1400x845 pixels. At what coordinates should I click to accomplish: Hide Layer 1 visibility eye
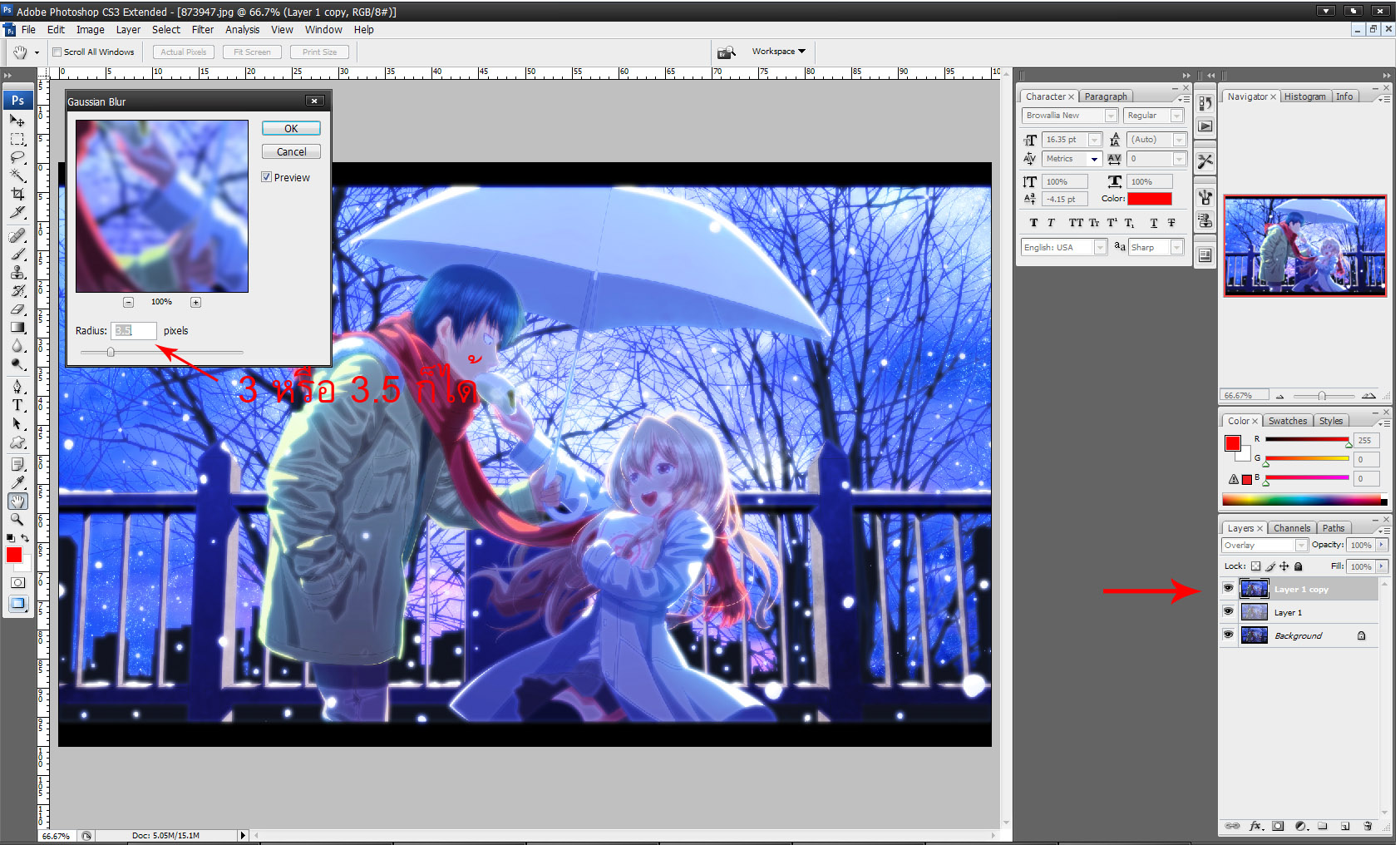click(x=1228, y=611)
